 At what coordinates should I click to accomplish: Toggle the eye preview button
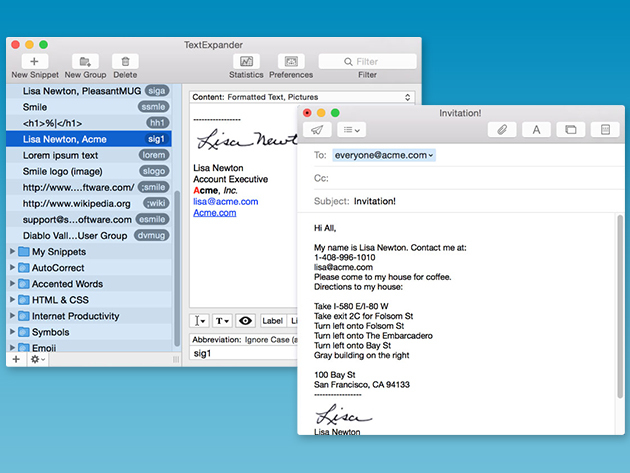click(x=246, y=321)
